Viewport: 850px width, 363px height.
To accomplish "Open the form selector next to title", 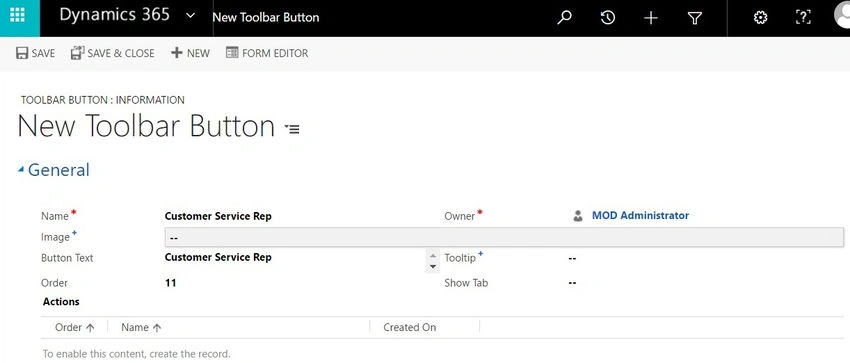I will tap(292, 128).
